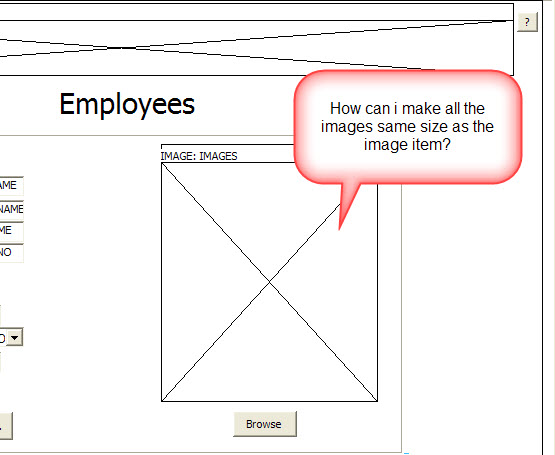Click the IMAGE: IMAGES label

tap(199, 156)
